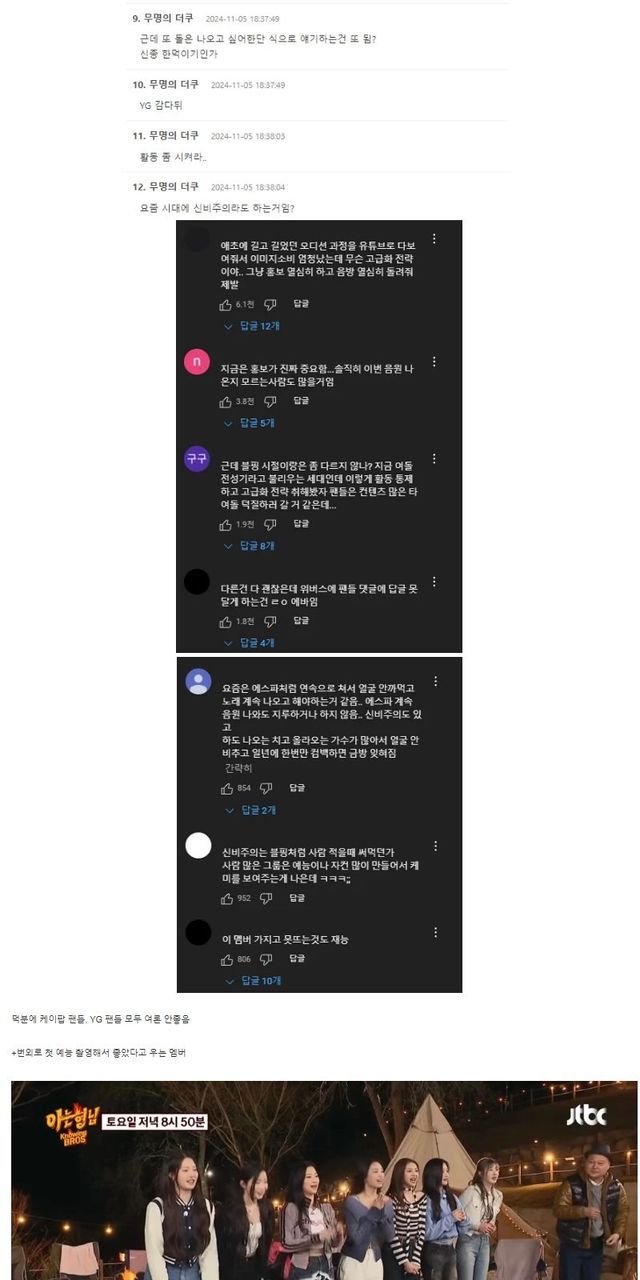Click the pink 'n' commenter avatar
The image size is (640, 1280).
pos(198,362)
